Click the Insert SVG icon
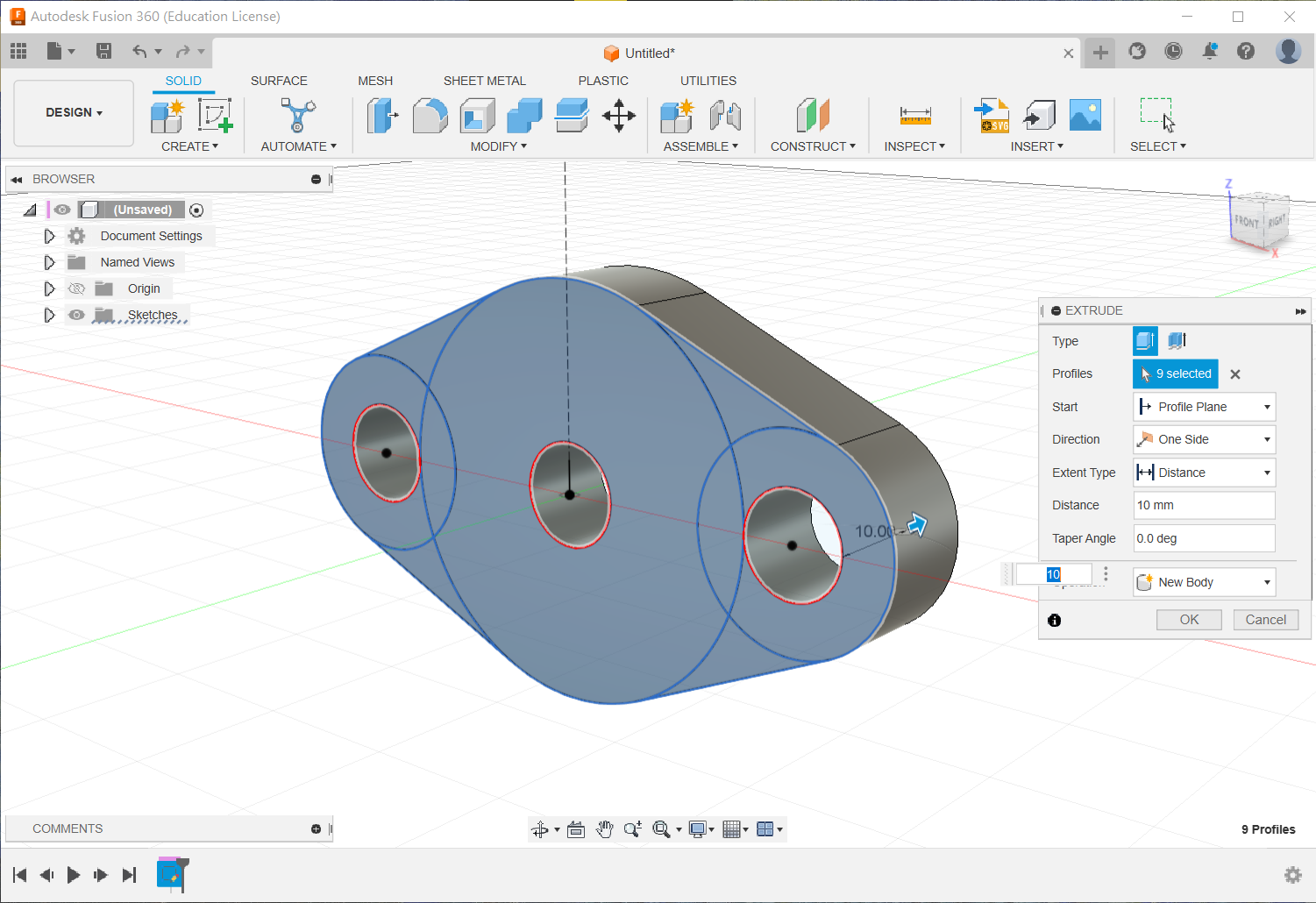 click(992, 116)
